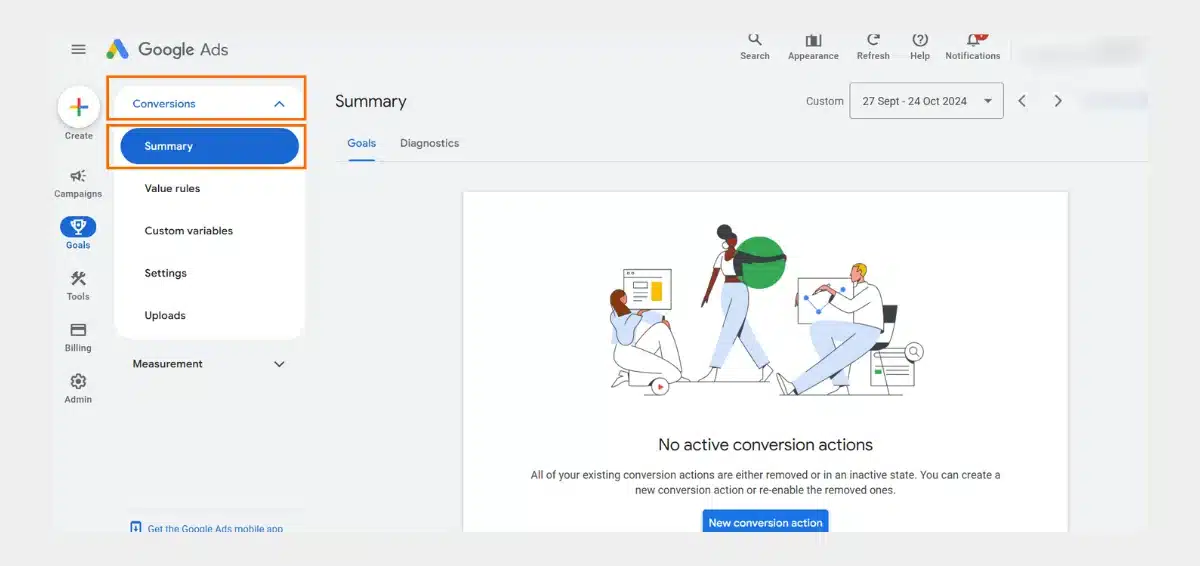
Task: Click New conversion action button
Action: tap(766, 522)
